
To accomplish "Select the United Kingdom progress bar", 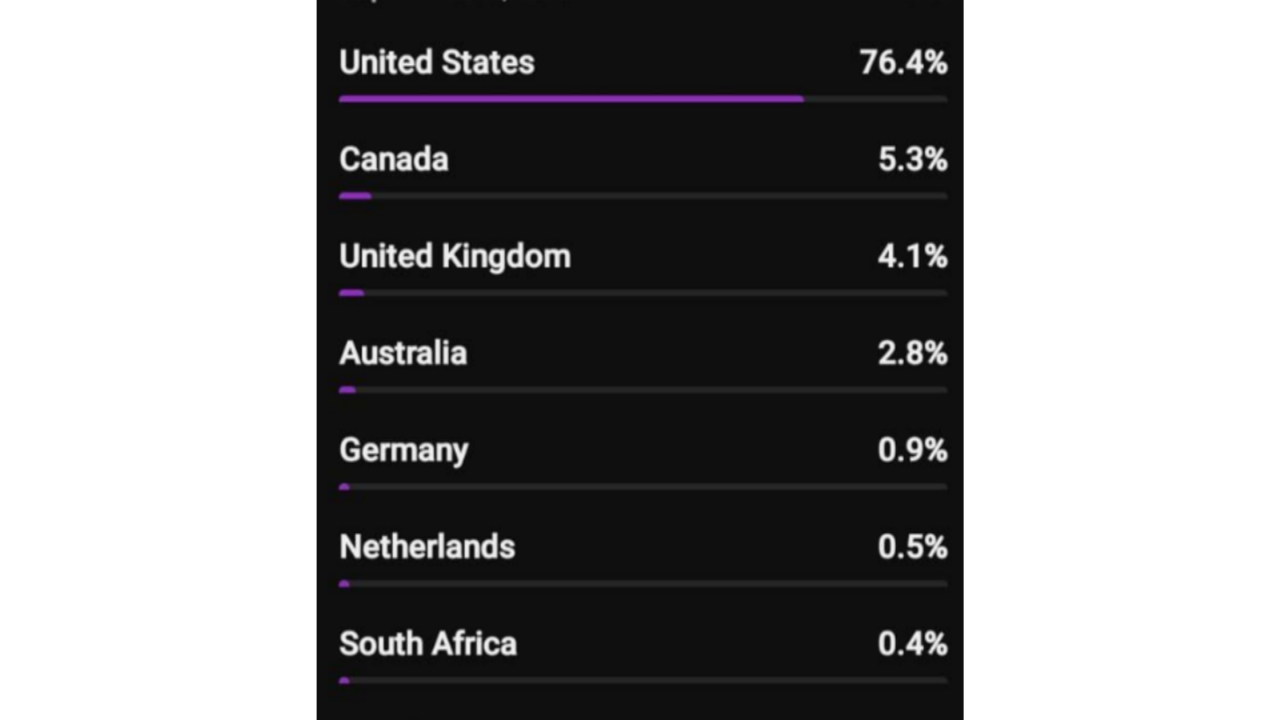I will click(352, 293).
